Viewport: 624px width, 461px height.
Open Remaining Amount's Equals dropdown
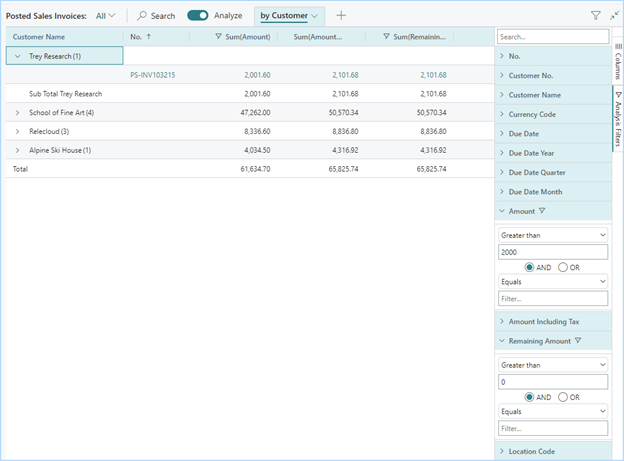[553, 411]
